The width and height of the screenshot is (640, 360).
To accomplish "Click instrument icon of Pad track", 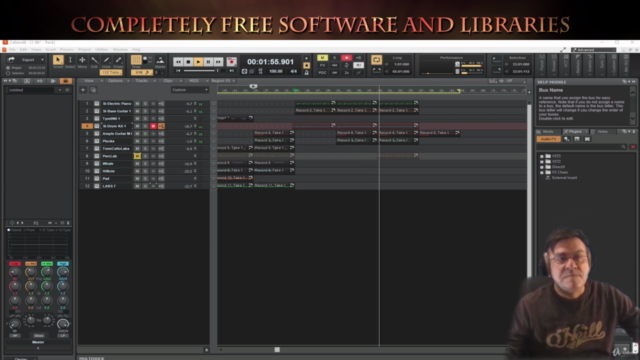I will tap(97, 179).
